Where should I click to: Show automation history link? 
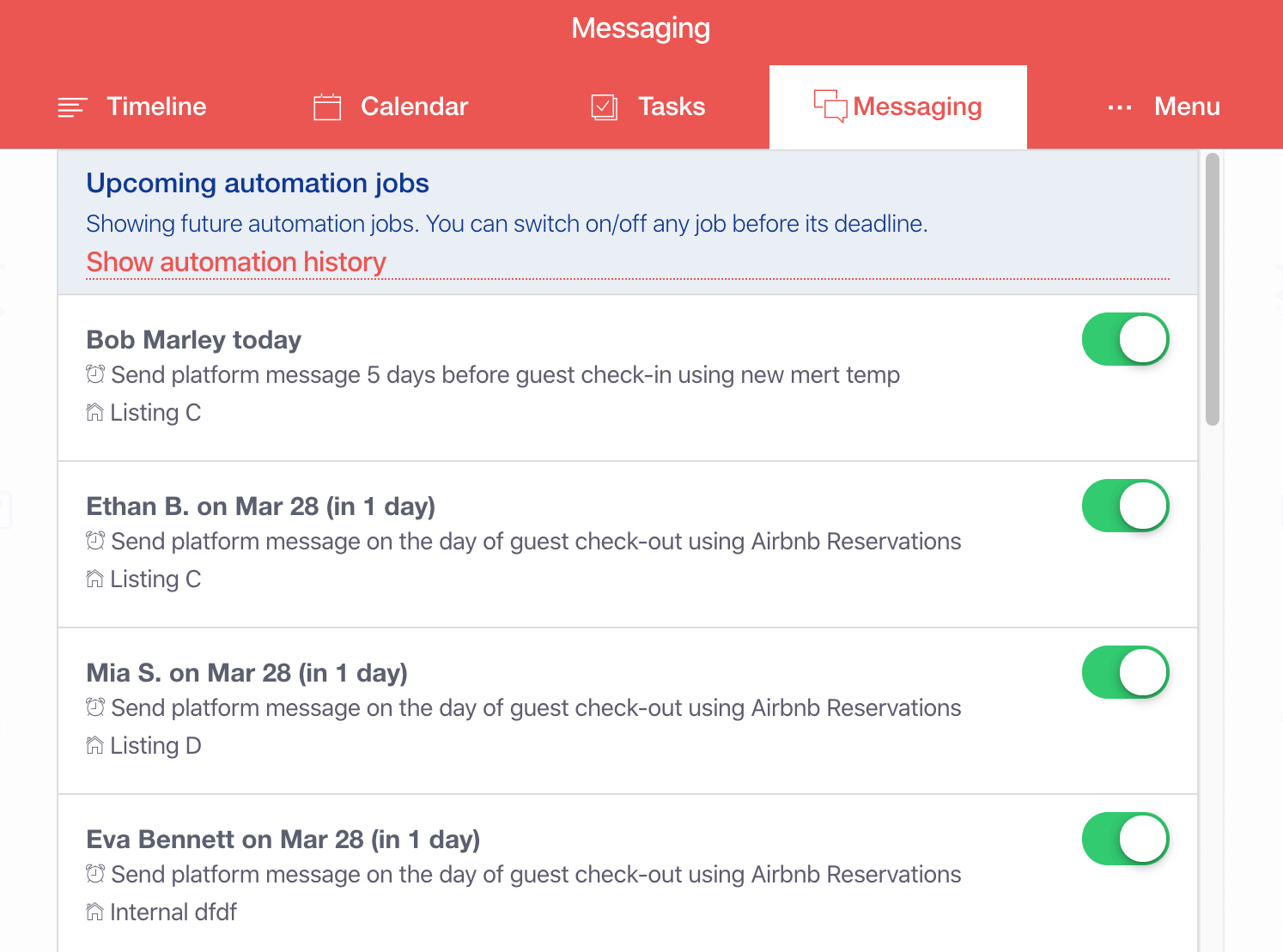236,262
